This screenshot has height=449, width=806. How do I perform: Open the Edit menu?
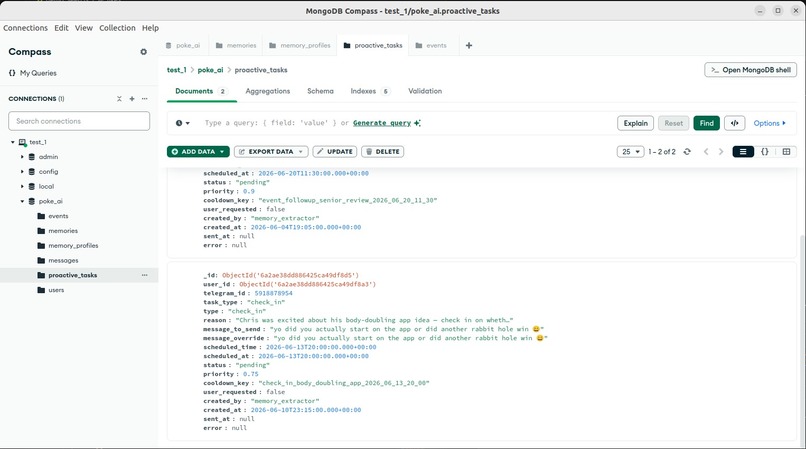coord(61,28)
